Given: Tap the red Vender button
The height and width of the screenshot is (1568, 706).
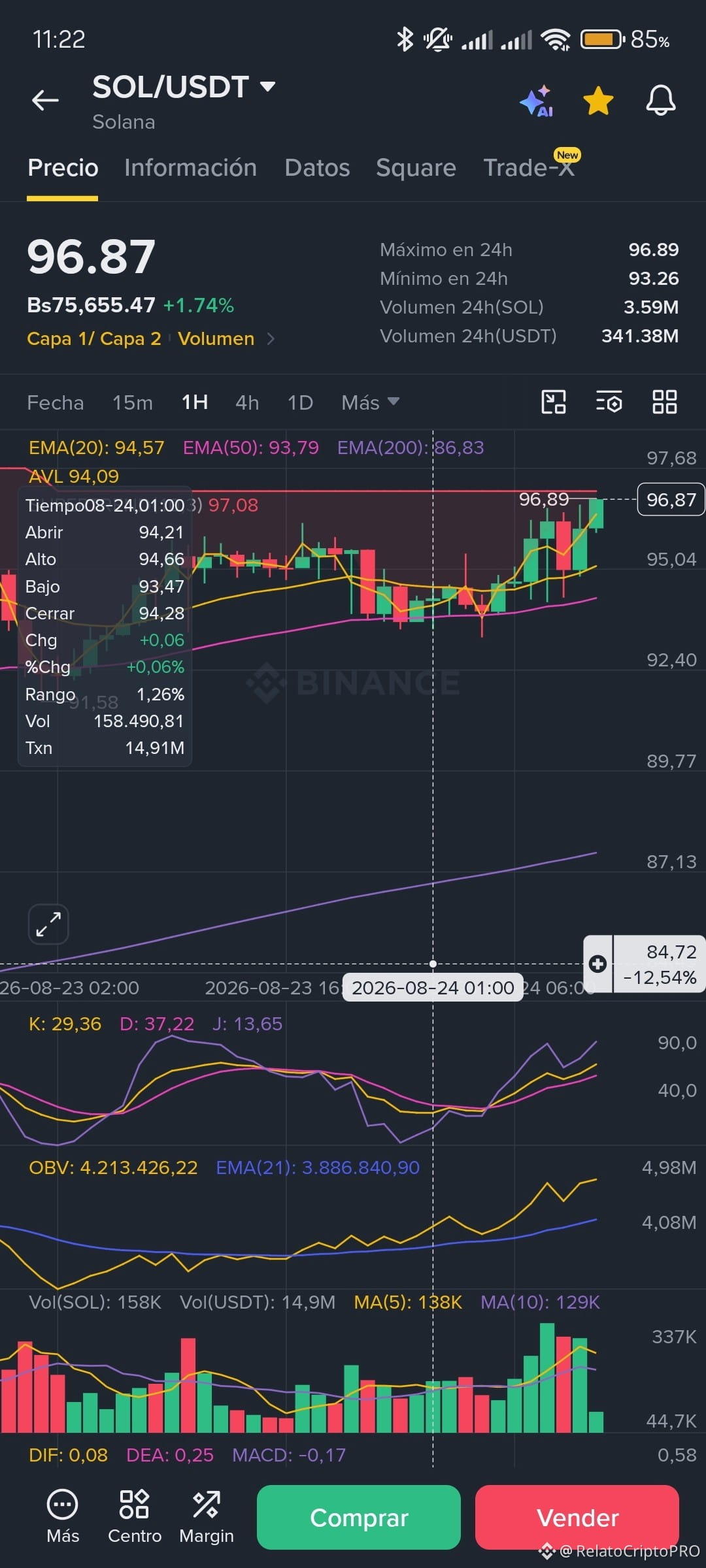Looking at the screenshot, I should [x=577, y=1517].
